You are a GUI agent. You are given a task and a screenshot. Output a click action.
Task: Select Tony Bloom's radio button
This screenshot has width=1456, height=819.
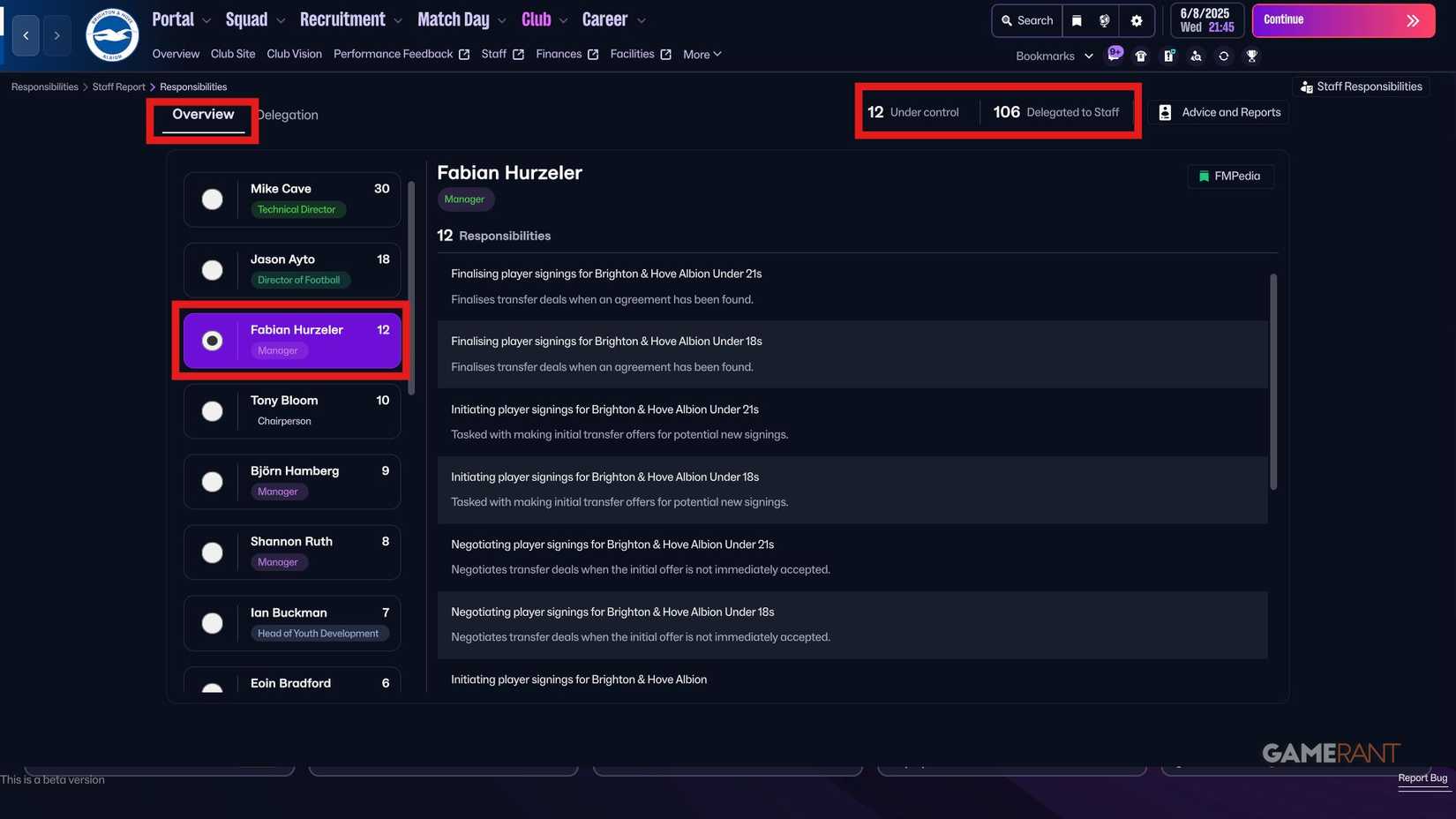212,410
